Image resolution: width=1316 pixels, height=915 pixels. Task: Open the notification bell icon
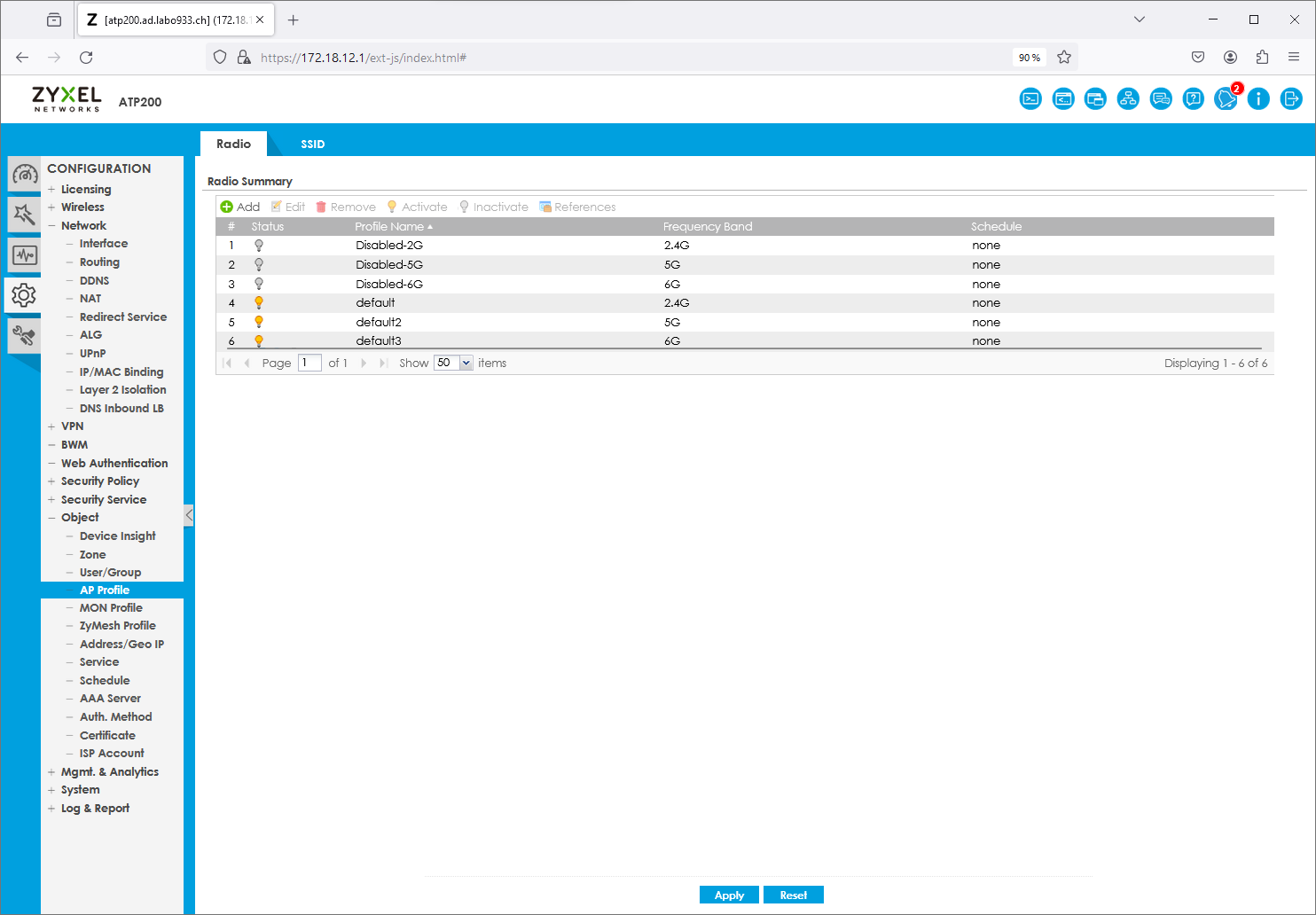click(x=1226, y=98)
